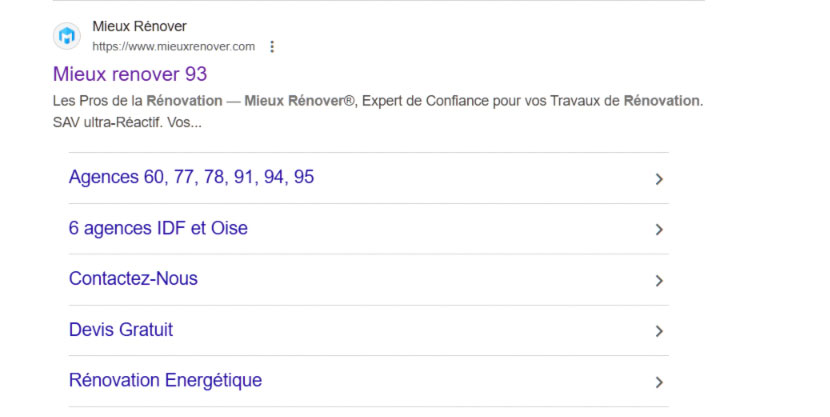Click the chevron on the Devis Gratuit row

click(x=659, y=331)
